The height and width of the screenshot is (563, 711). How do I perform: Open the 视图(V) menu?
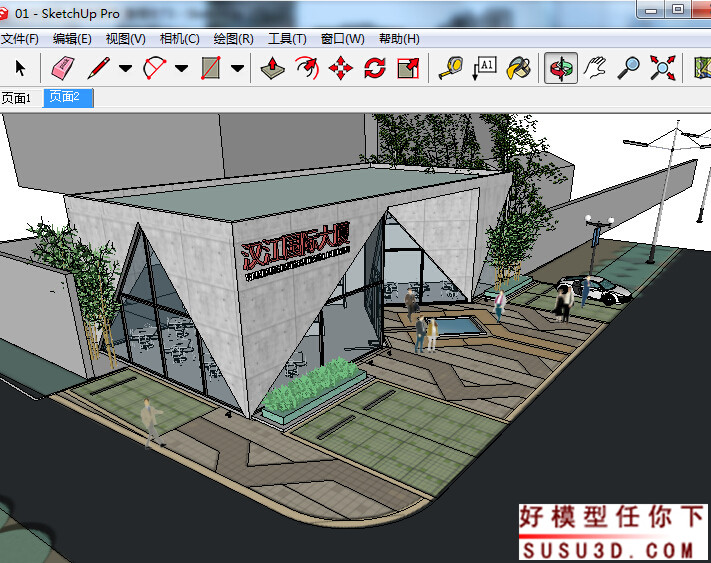click(x=126, y=39)
